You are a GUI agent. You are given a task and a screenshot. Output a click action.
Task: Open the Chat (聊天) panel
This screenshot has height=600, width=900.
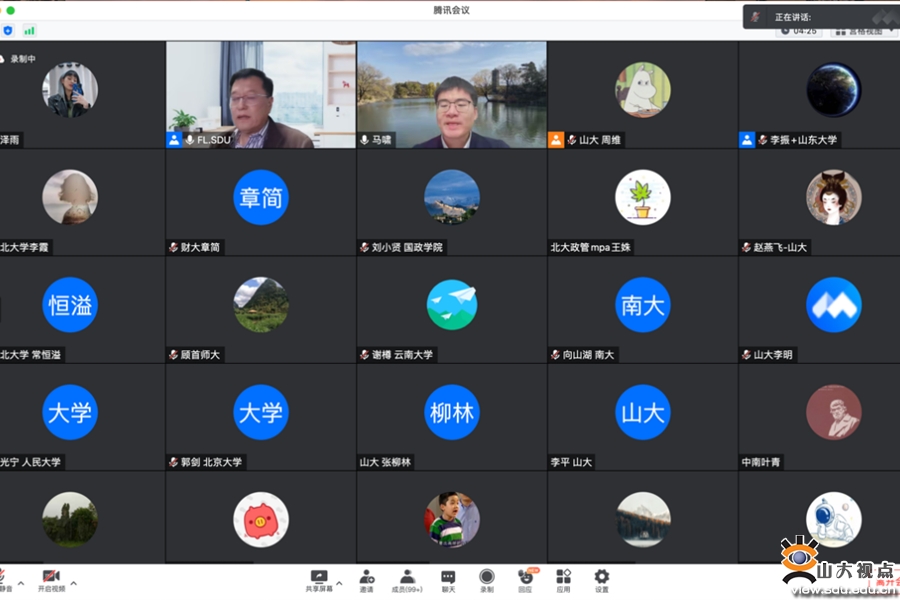click(448, 580)
